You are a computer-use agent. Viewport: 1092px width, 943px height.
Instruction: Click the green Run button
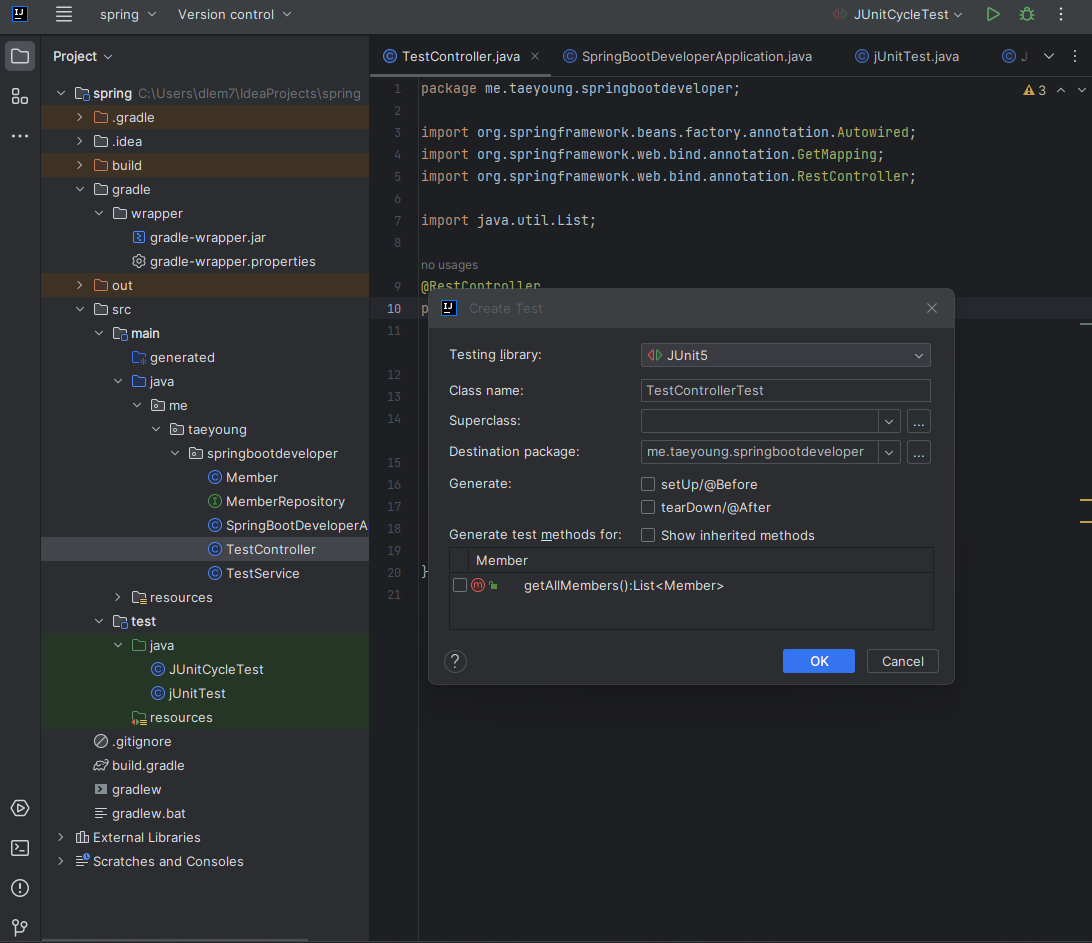992,14
